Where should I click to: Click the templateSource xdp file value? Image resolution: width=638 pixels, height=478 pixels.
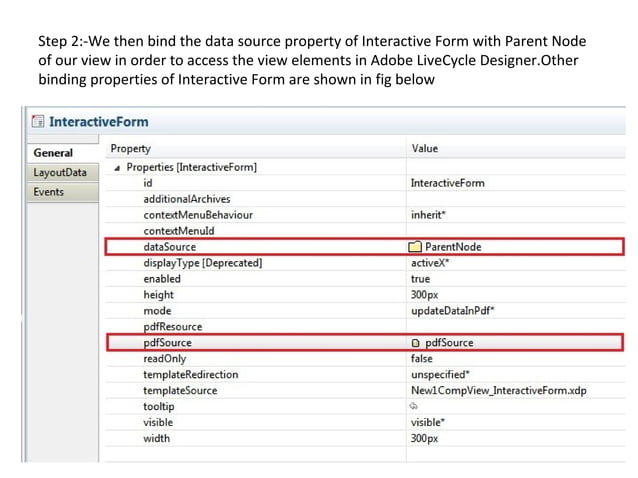(x=498, y=391)
